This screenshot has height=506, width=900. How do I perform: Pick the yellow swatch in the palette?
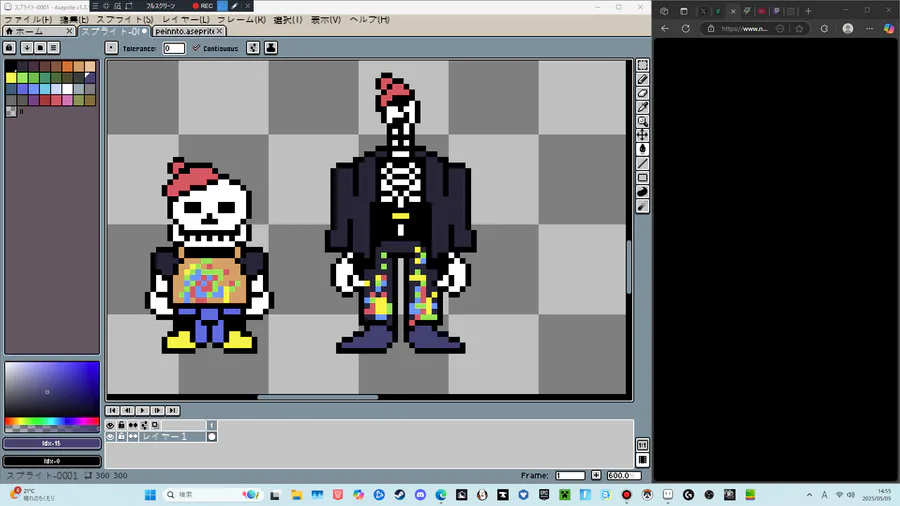(11, 77)
